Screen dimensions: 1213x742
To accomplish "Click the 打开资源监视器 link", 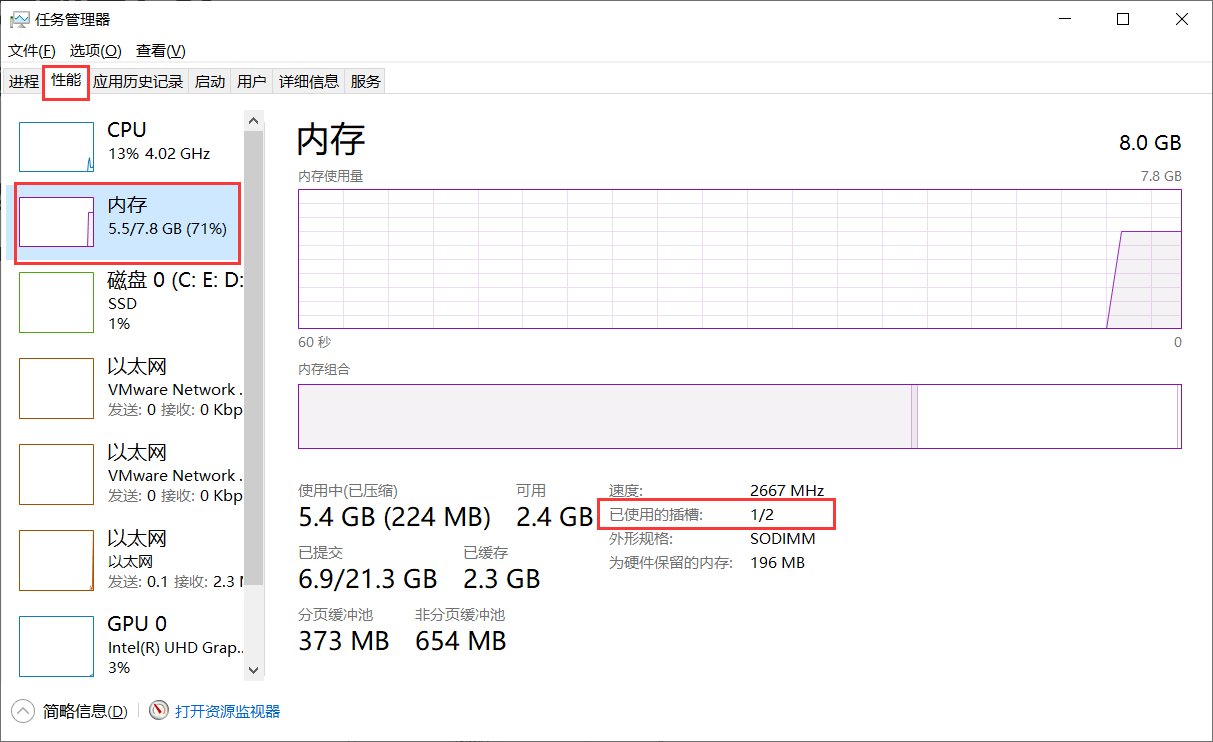I will (228, 711).
